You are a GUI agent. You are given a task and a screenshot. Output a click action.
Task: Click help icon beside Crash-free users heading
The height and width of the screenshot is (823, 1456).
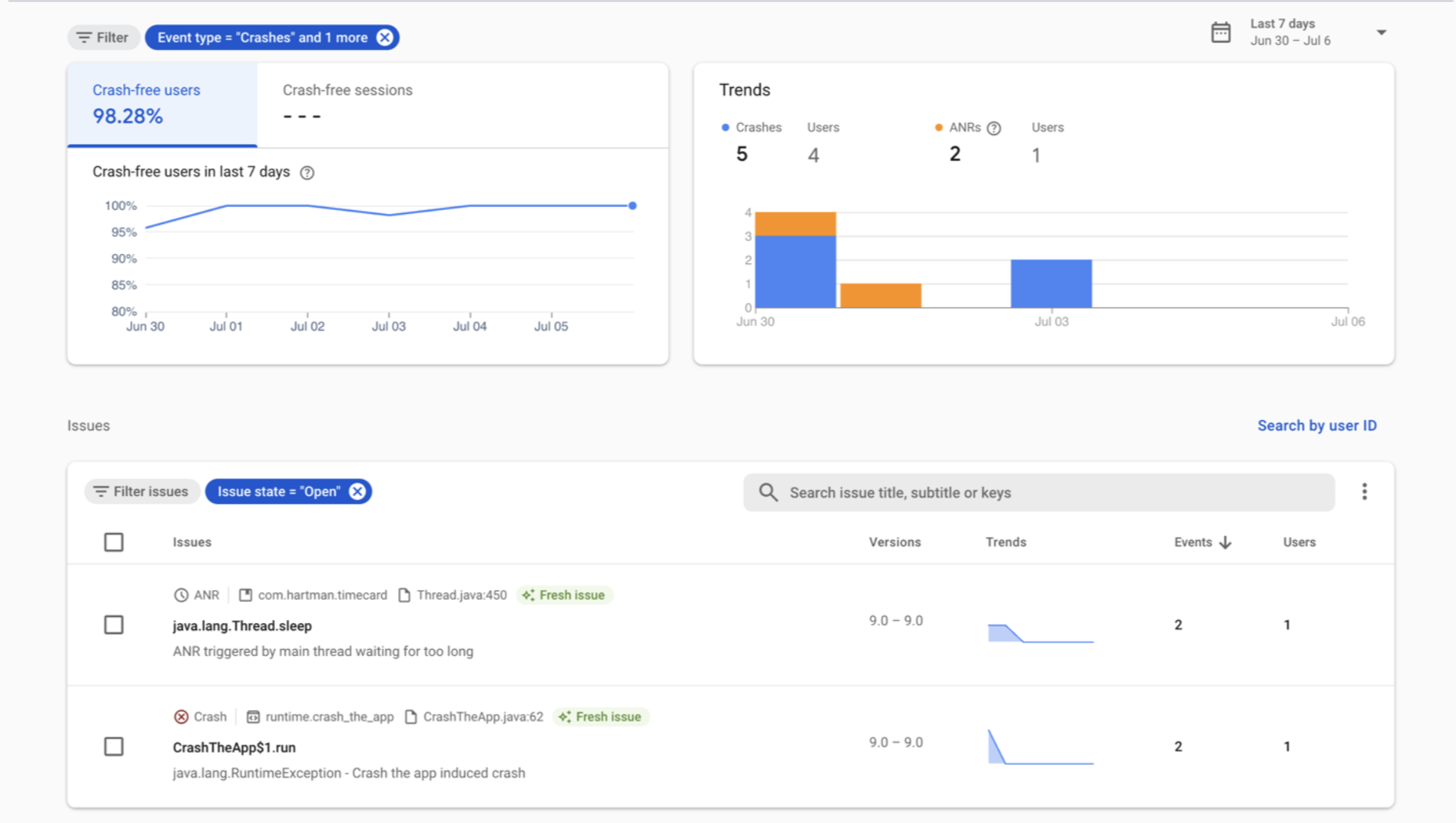click(307, 172)
